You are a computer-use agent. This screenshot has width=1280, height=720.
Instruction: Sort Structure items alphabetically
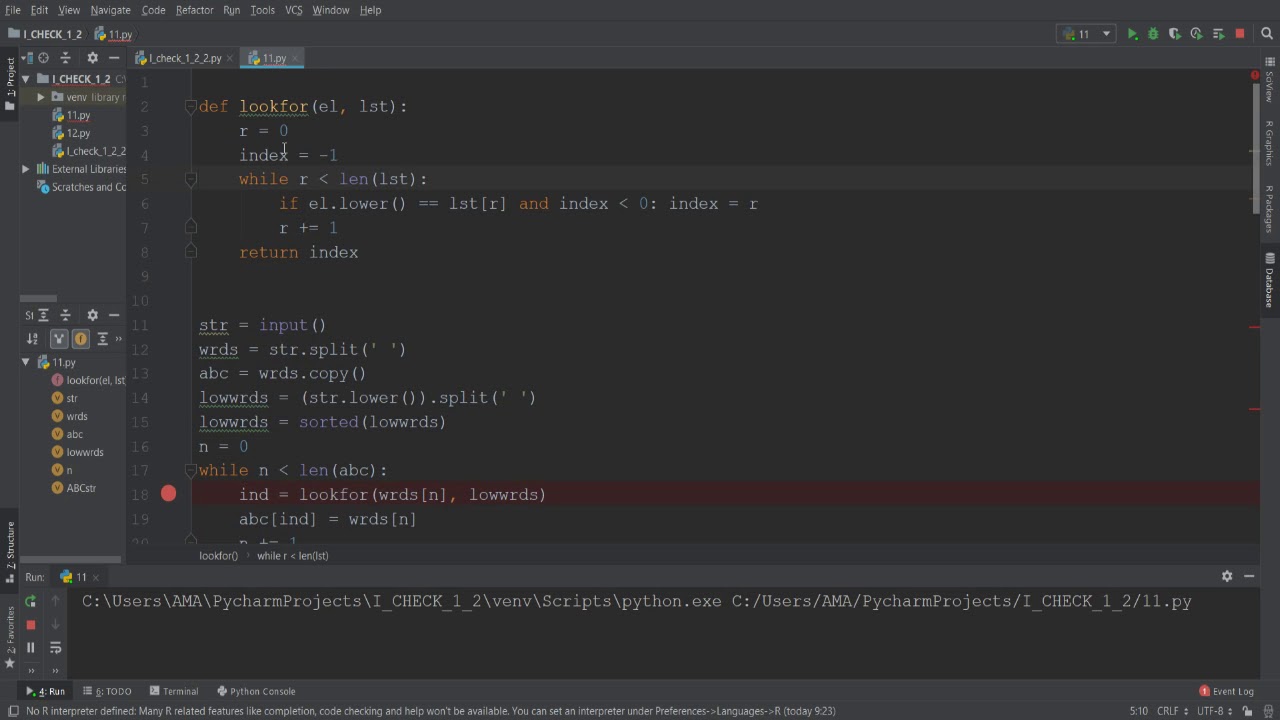click(x=33, y=339)
